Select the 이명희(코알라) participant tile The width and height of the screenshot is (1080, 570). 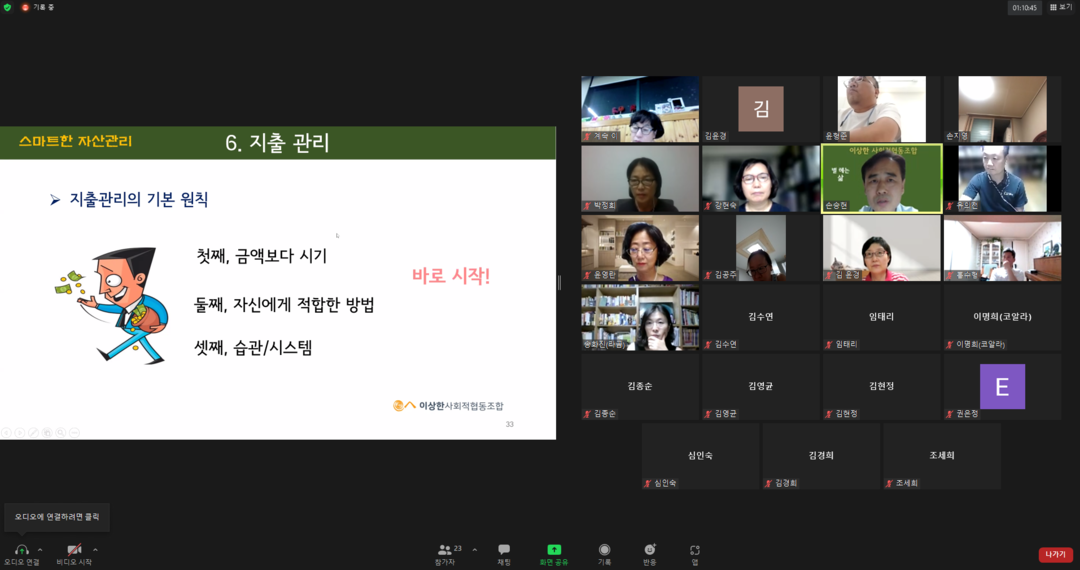pos(1002,317)
